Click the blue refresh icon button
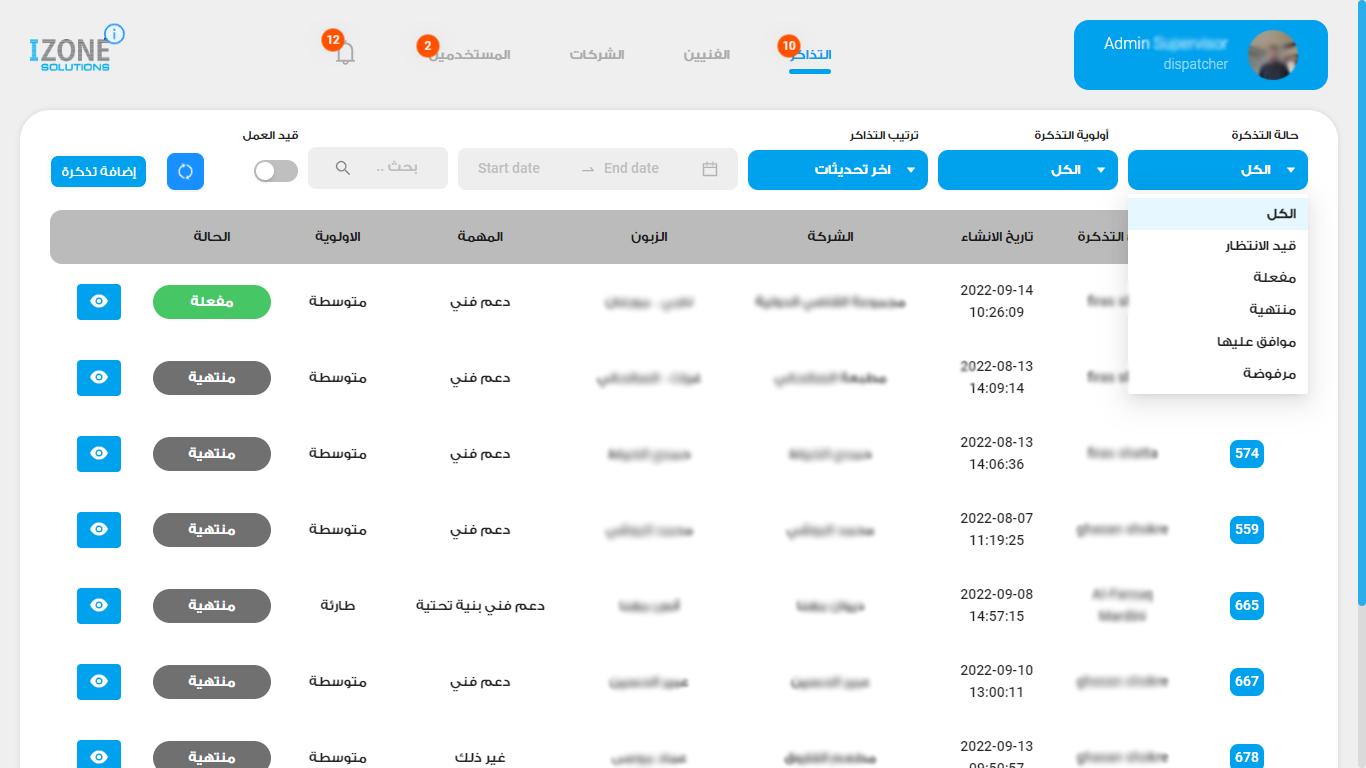 click(185, 171)
